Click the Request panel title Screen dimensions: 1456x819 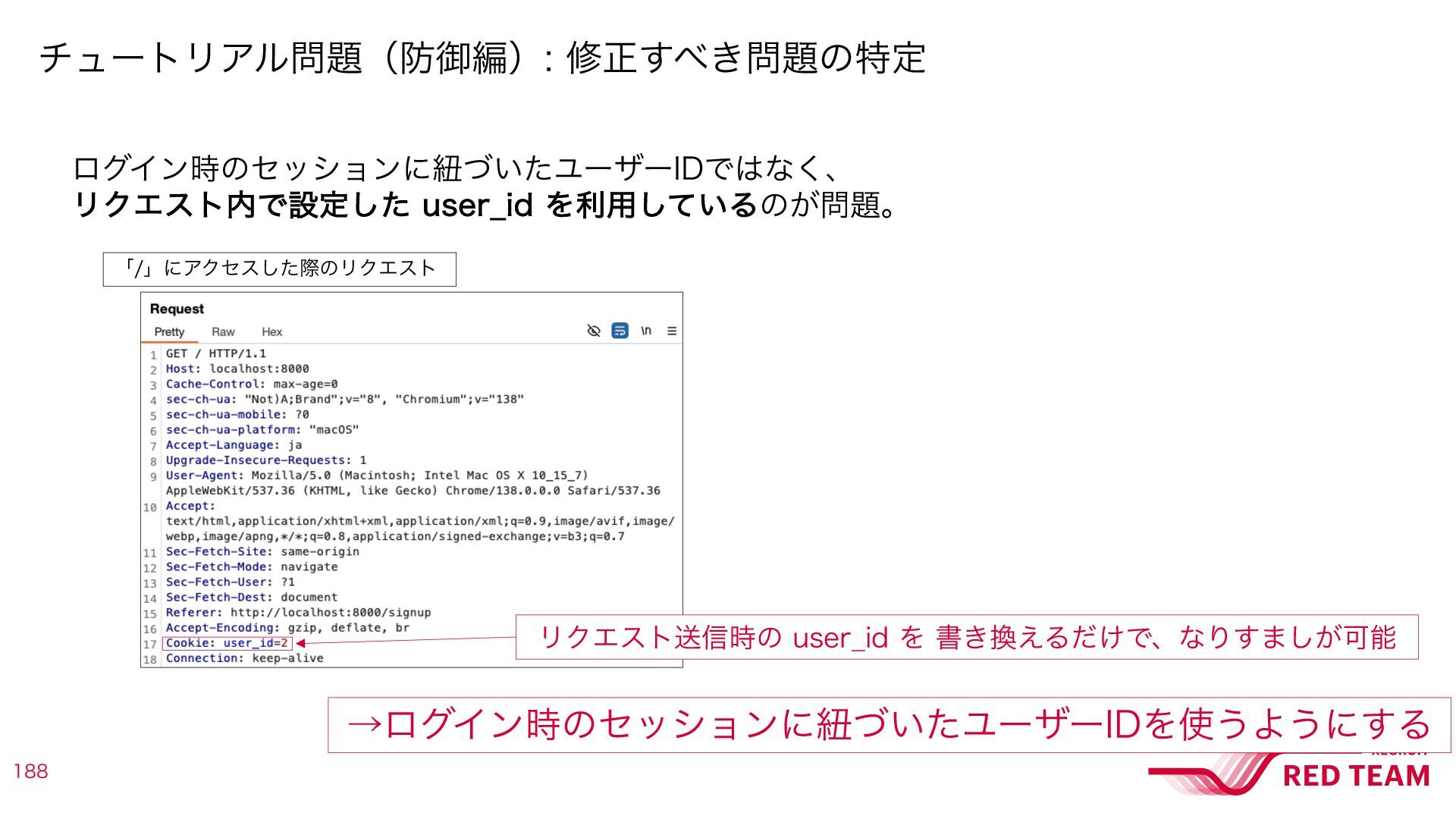tap(177, 309)
